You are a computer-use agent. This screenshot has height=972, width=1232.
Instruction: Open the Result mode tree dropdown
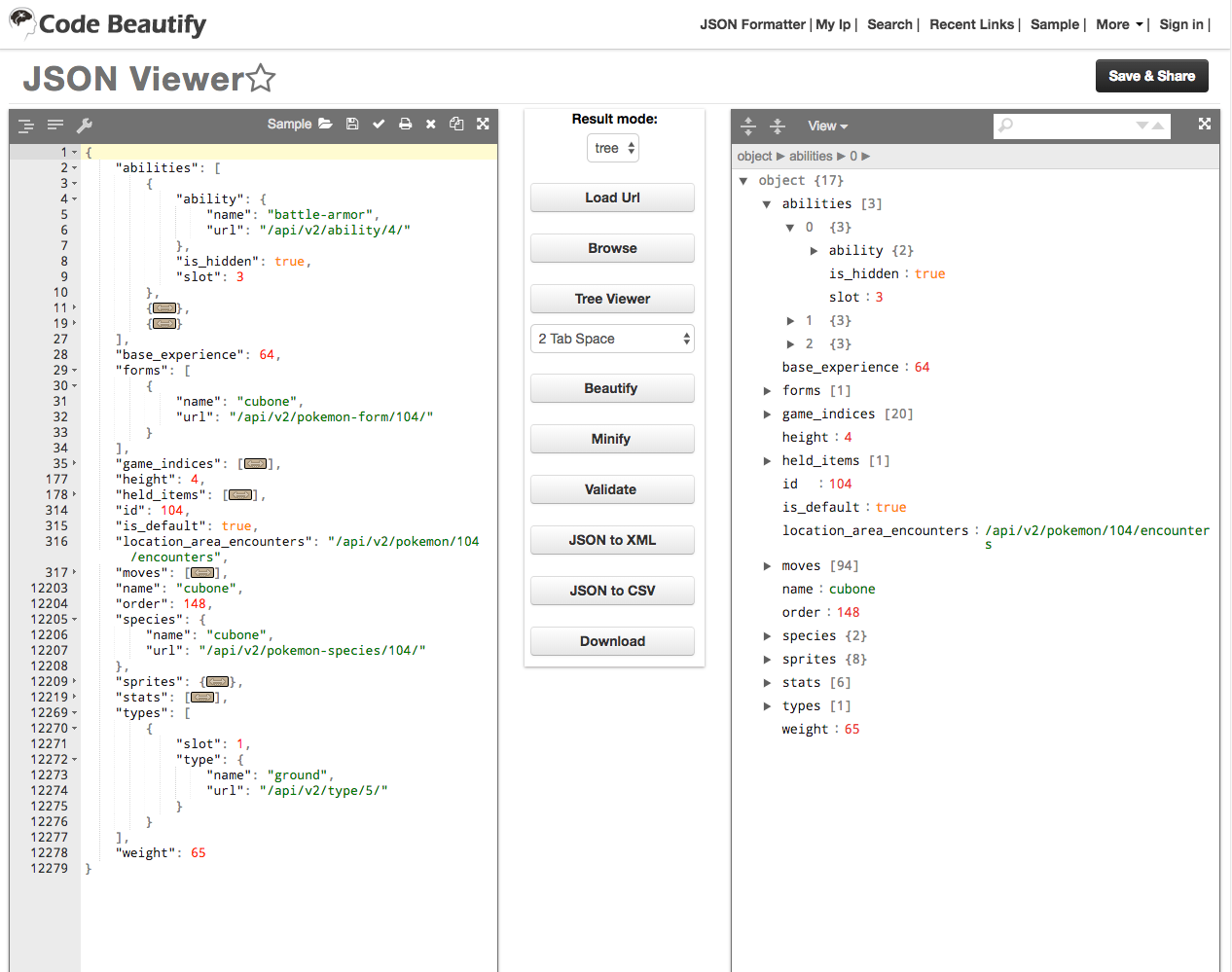(x=614, y=148)
